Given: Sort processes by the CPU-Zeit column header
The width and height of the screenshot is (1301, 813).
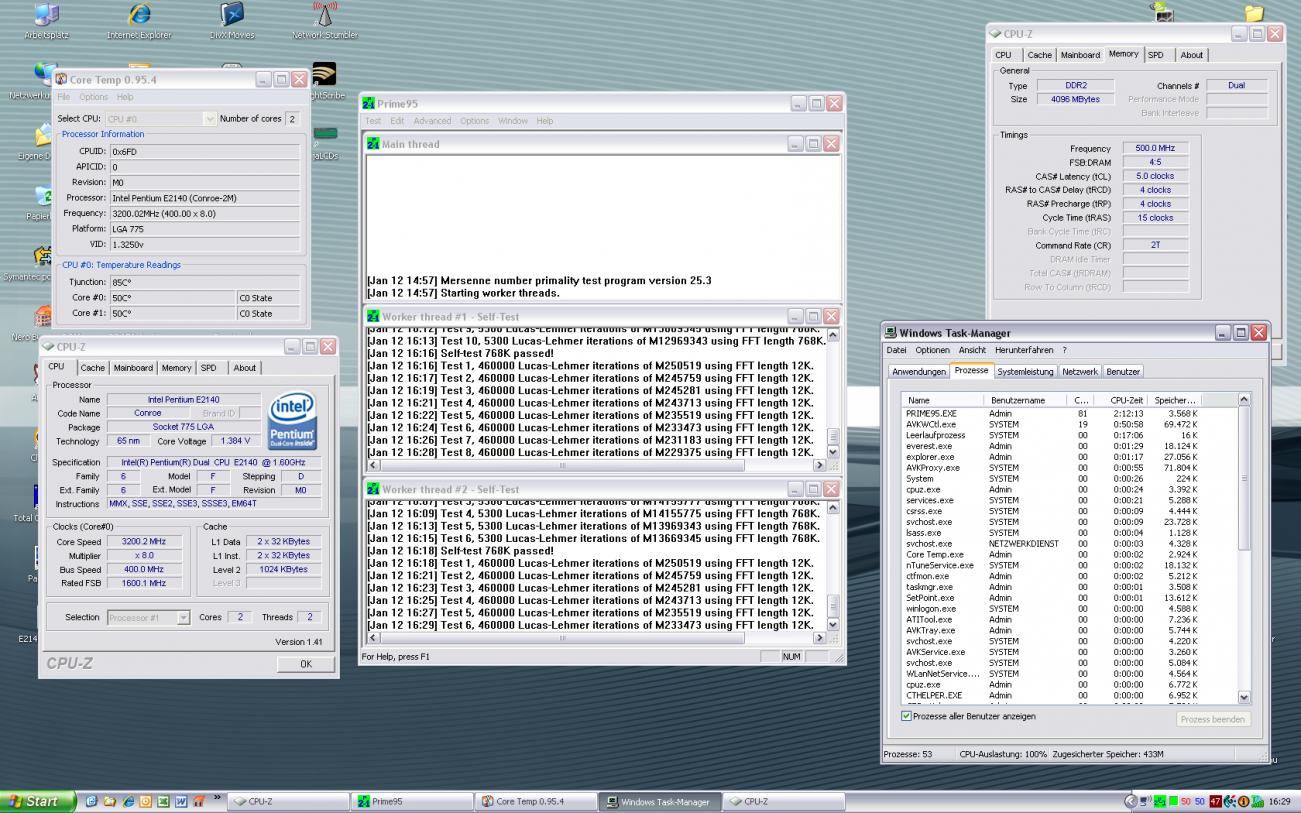Looking at the screenshot, I should coord(1121,400).
